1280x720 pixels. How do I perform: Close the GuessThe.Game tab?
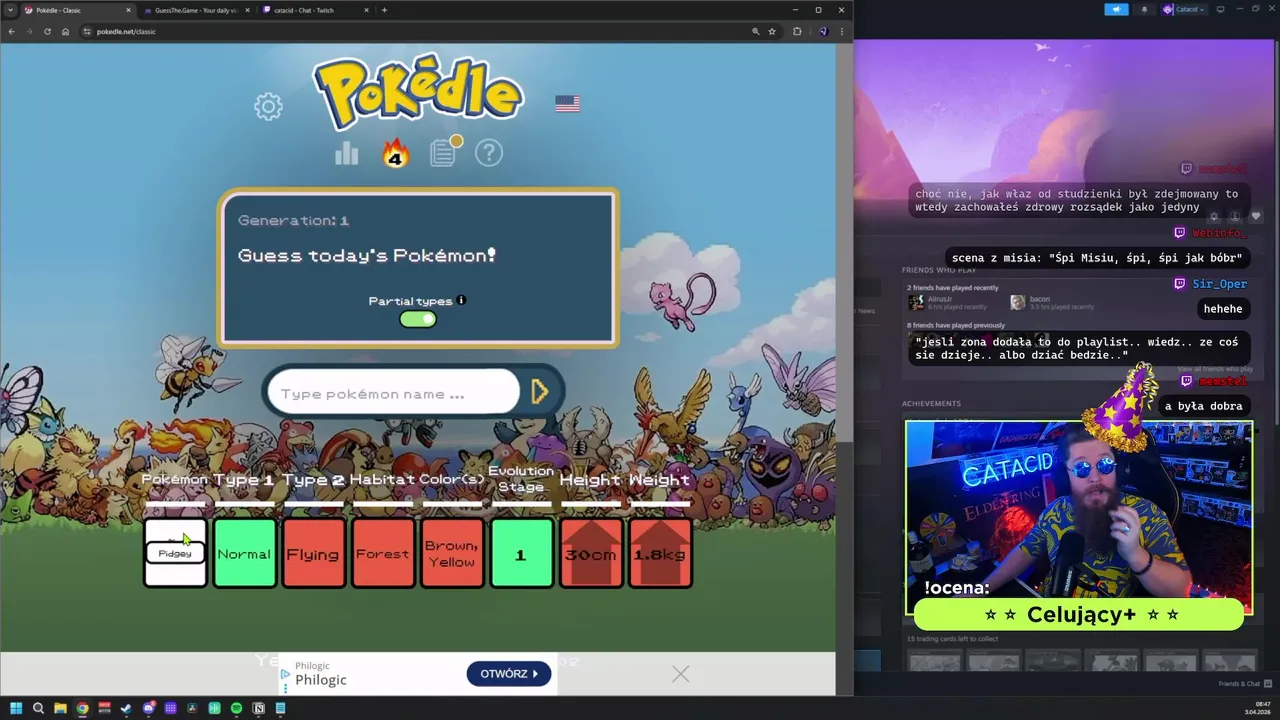click(247, 10)
